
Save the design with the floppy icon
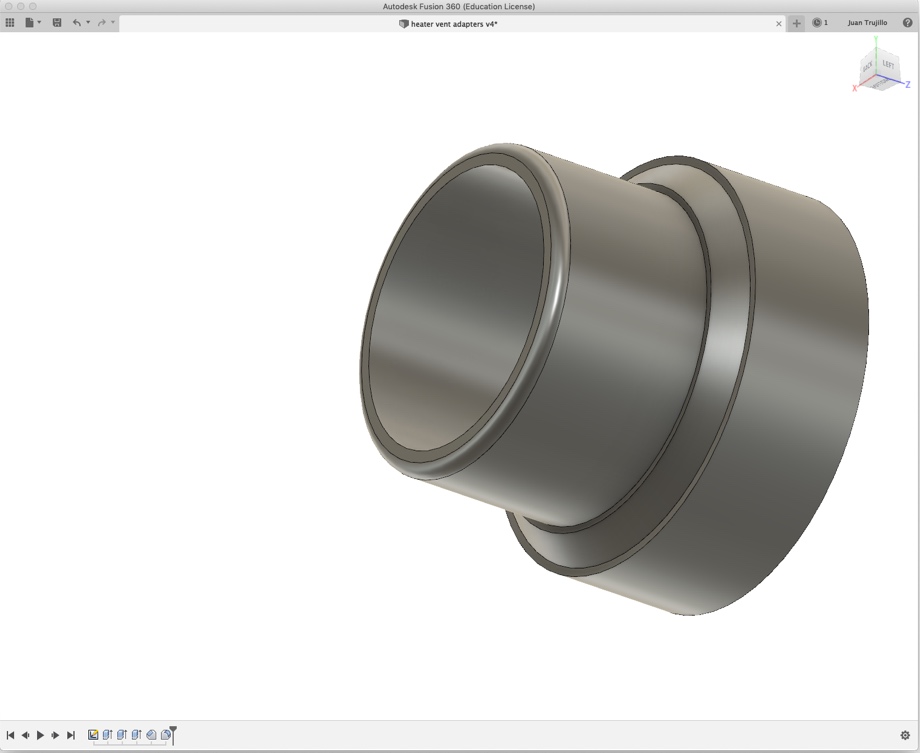coord(57,23)
